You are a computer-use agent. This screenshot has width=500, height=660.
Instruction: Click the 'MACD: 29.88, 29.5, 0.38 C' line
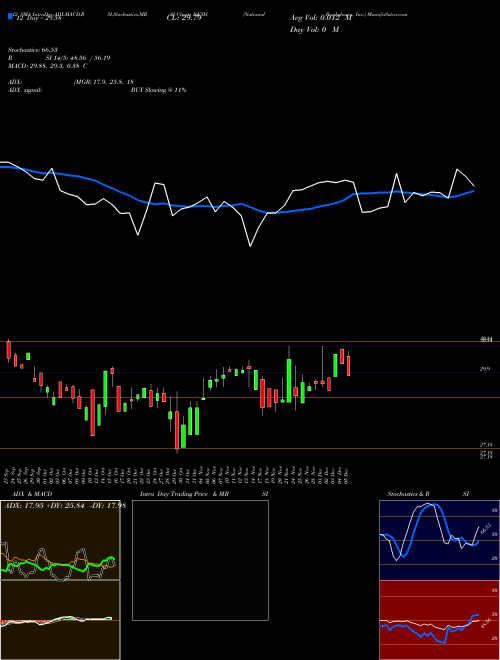point(48,66)
